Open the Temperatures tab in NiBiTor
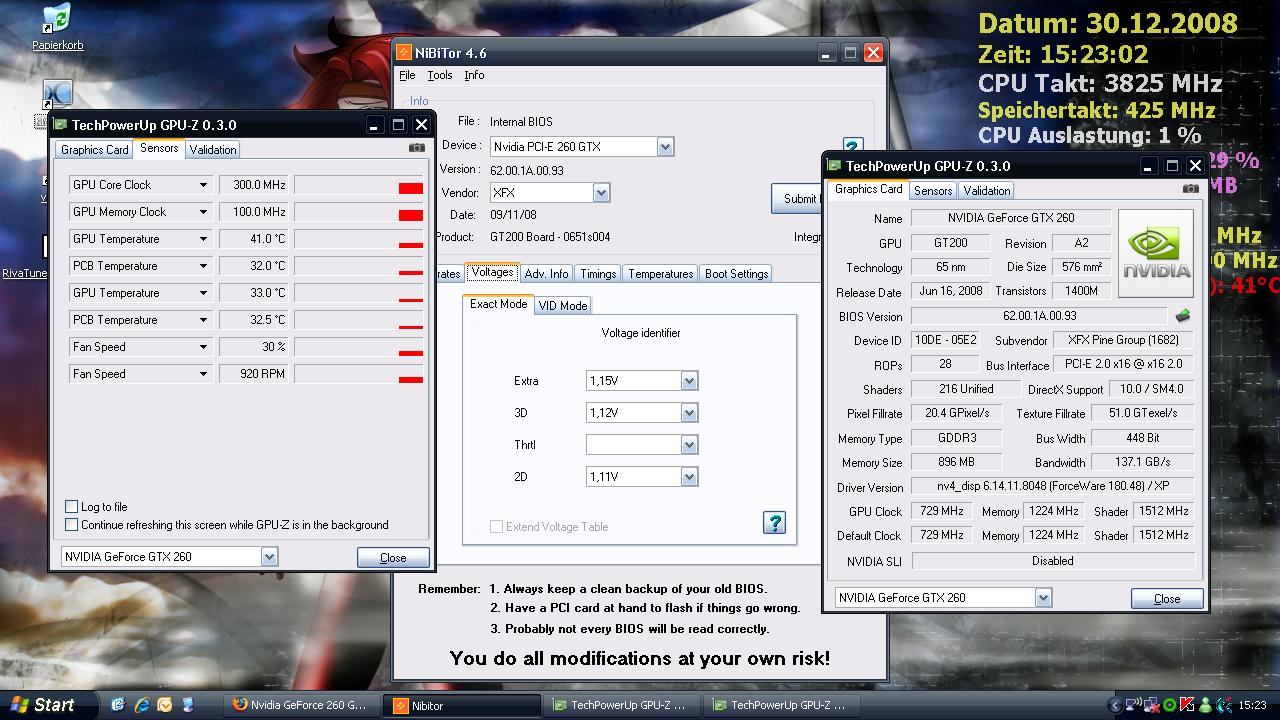Image resolution: width=1280 pixels, height=720 pixels. tap(660, 274)
